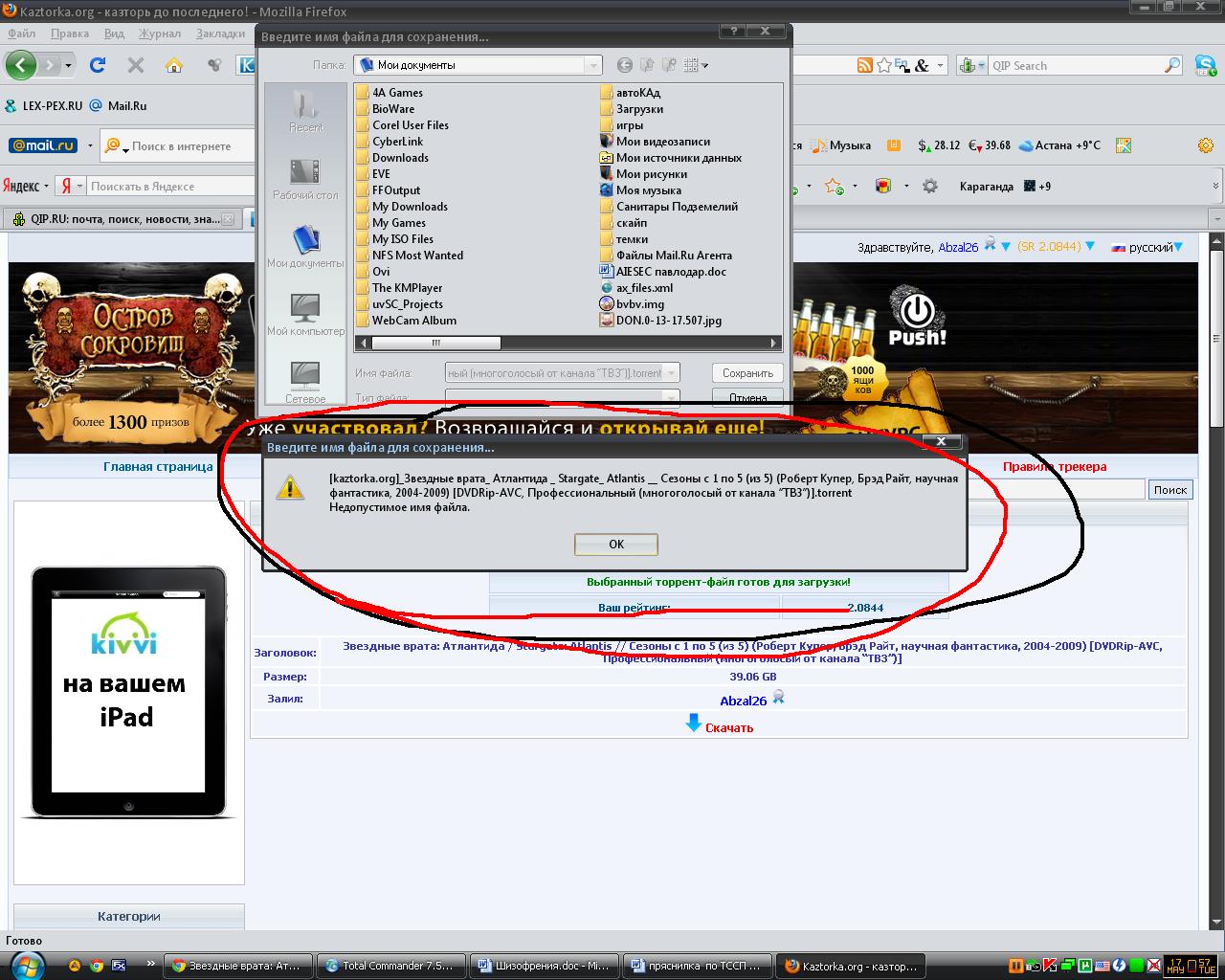Click LEX-PEX.RU bookmark

pyautogui.click(x=44, y=106)
